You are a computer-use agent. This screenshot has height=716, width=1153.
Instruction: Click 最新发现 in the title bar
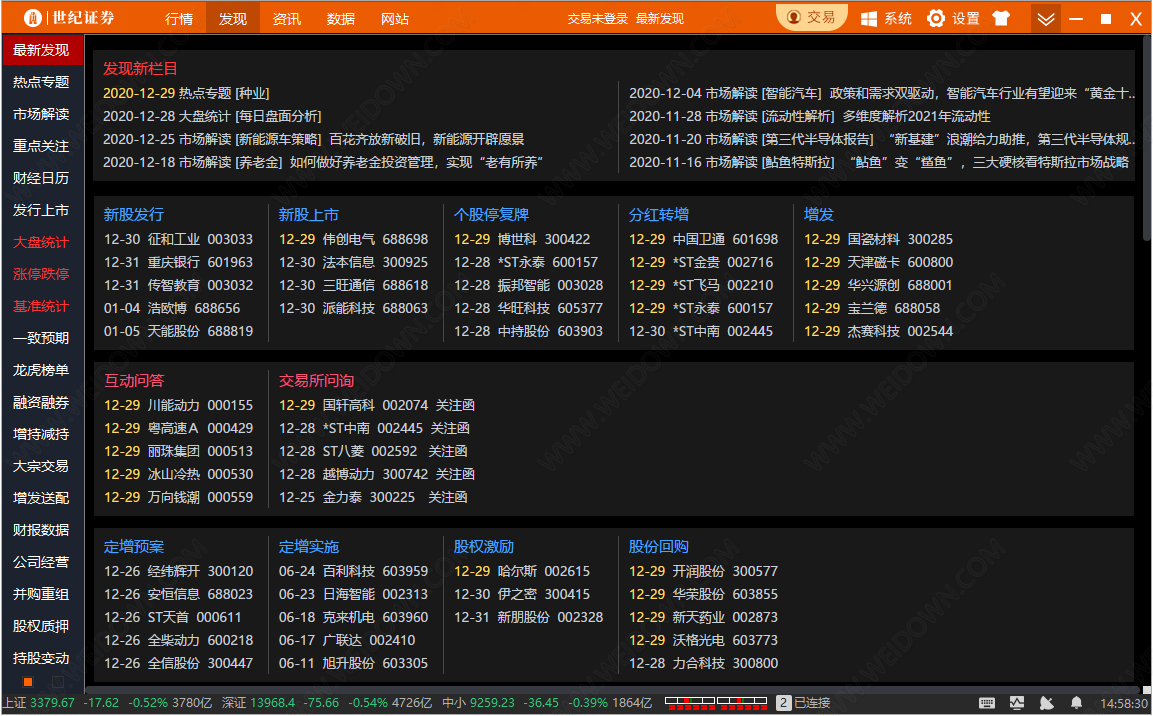[x=660, y=18]
